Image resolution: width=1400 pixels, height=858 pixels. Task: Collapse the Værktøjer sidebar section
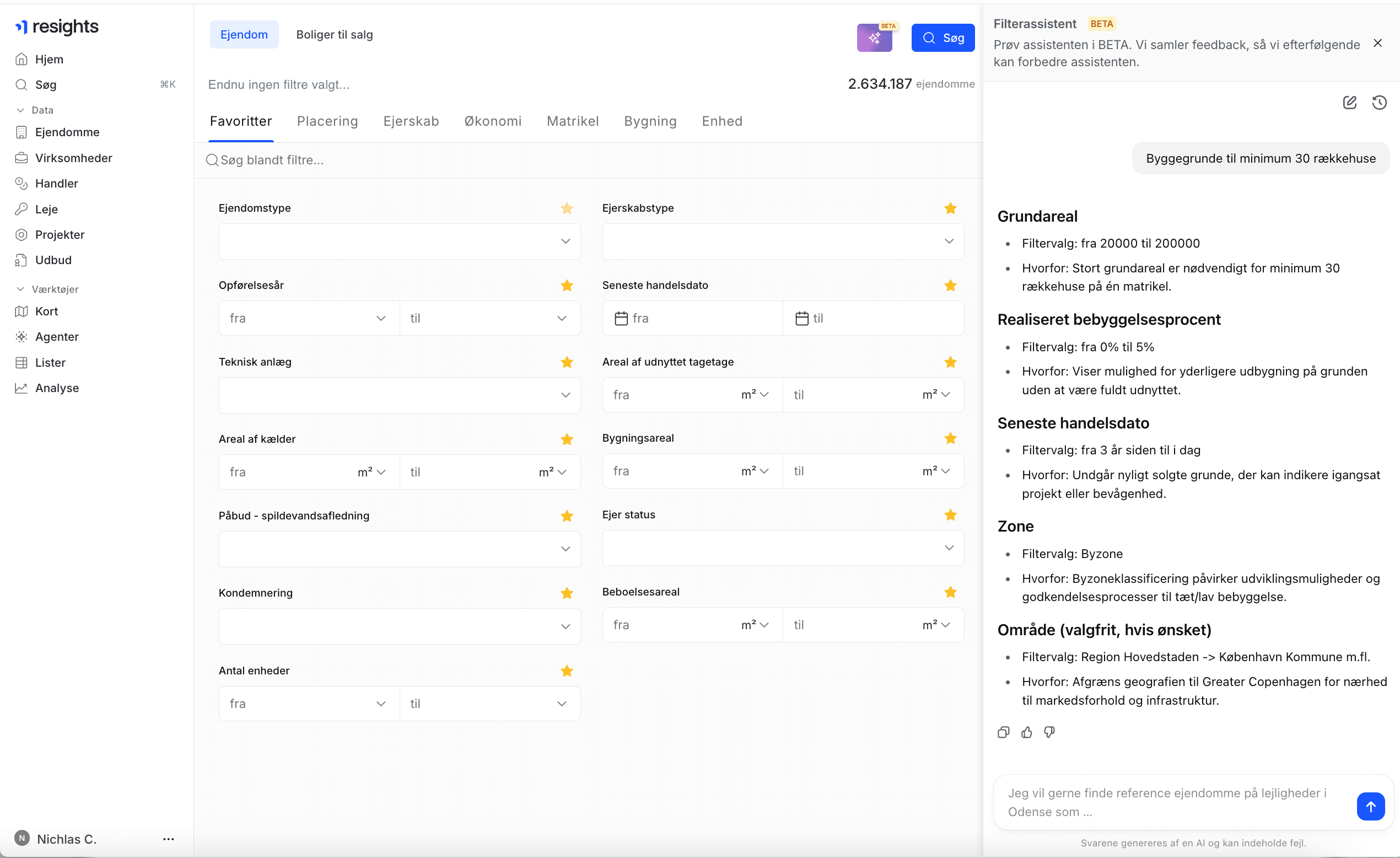point(47,289)
